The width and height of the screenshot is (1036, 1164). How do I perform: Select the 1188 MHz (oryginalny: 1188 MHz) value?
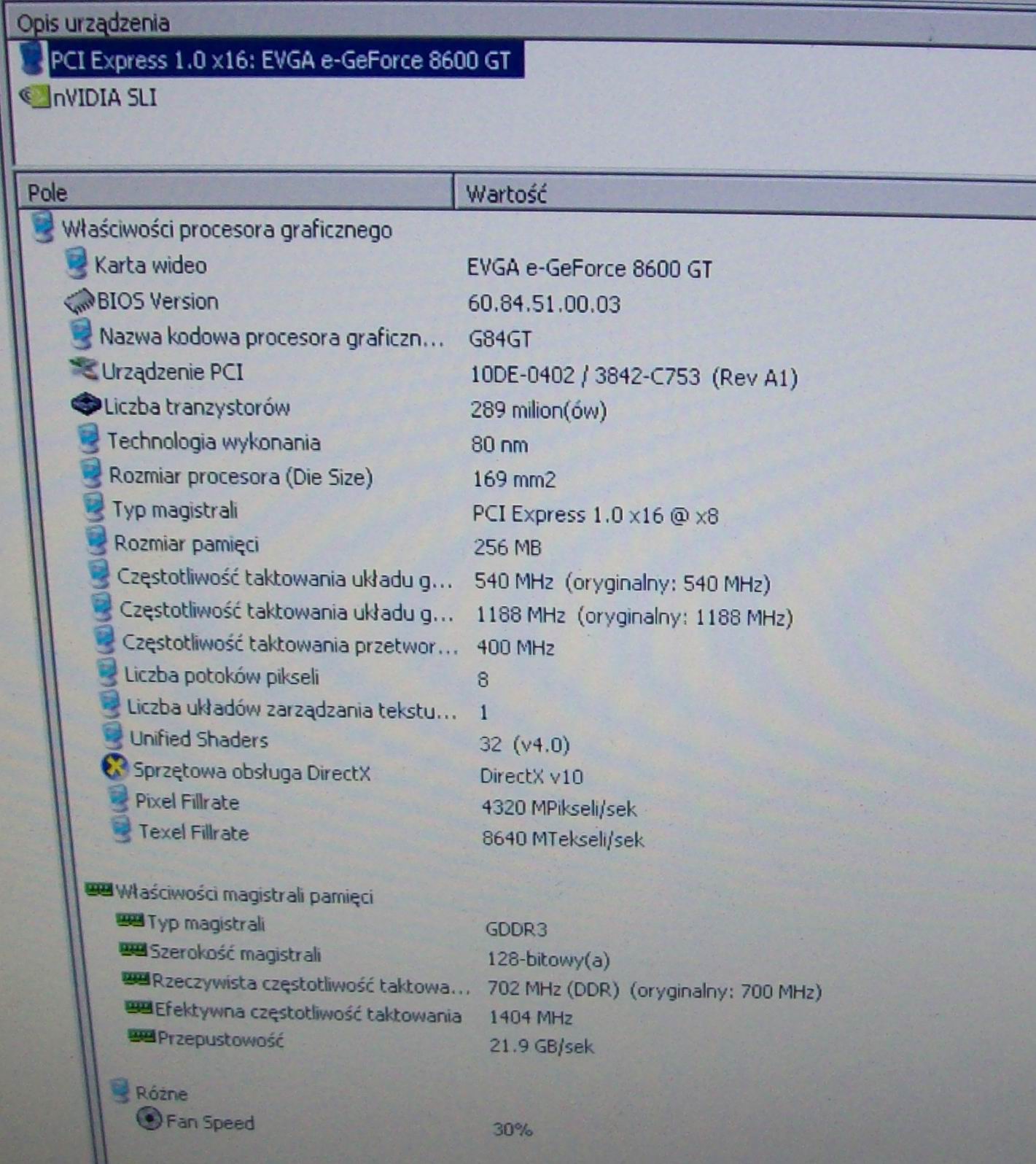(634, 617)
